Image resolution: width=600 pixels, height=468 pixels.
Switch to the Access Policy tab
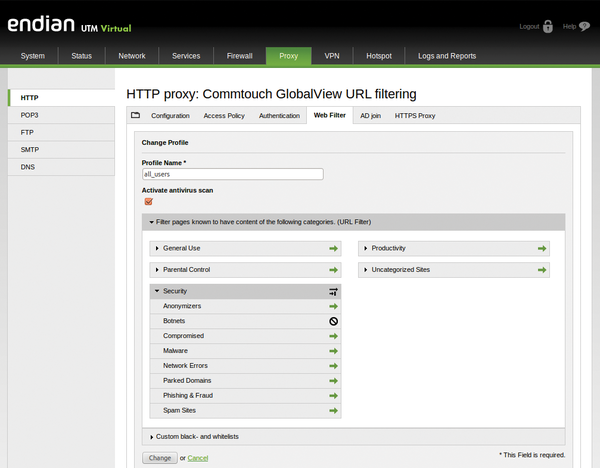224,116
